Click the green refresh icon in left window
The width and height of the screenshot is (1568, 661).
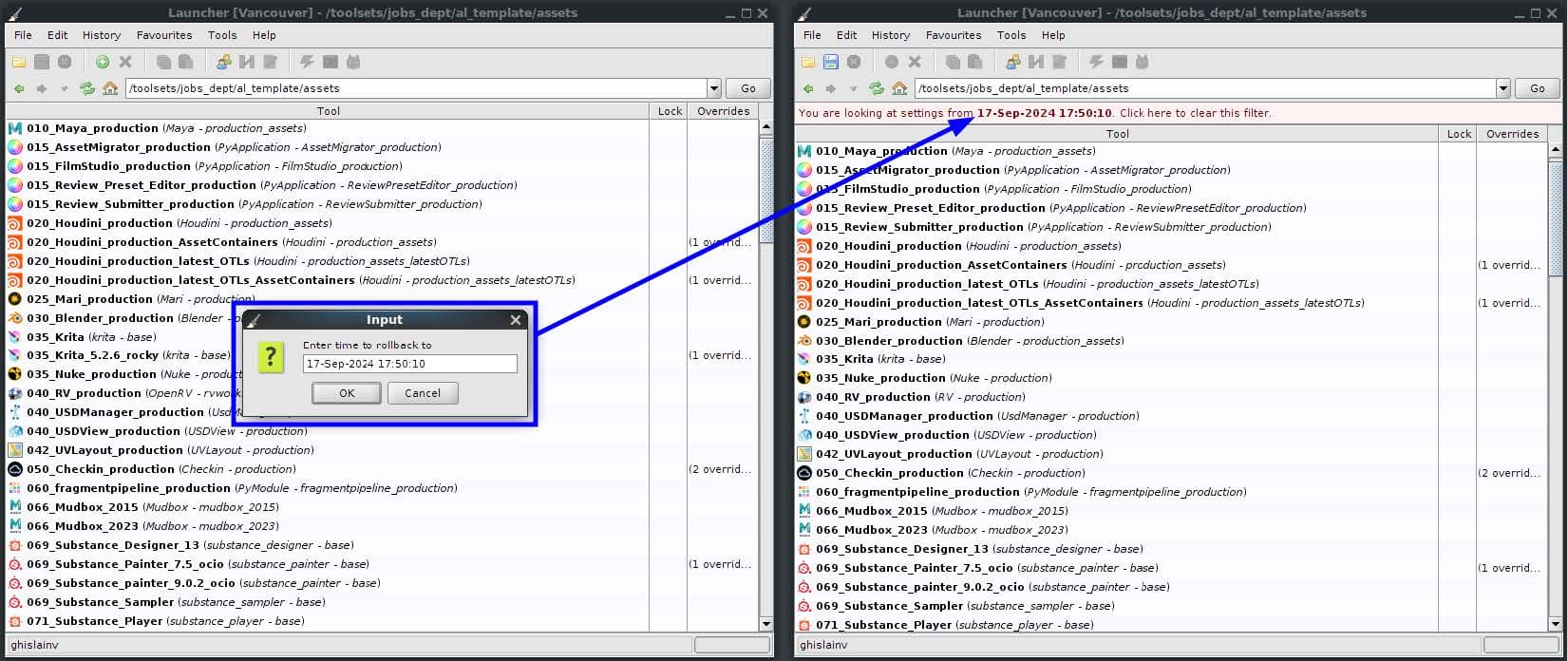pyautogui.click(x=87, y=88)
